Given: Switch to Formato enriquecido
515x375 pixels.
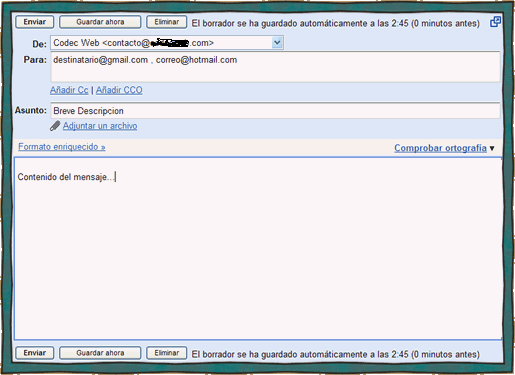Looking at the screenshot, I should pyautogui.click(x=62, y=147).
